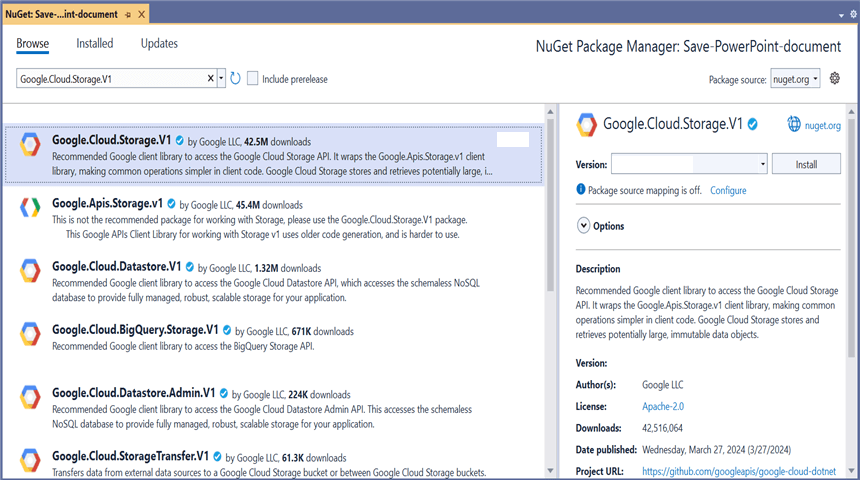Click the package list scrollbar up arrow
Image resolution: width=860 pixels, height=480 pixels.
click(x=550, y=111)
